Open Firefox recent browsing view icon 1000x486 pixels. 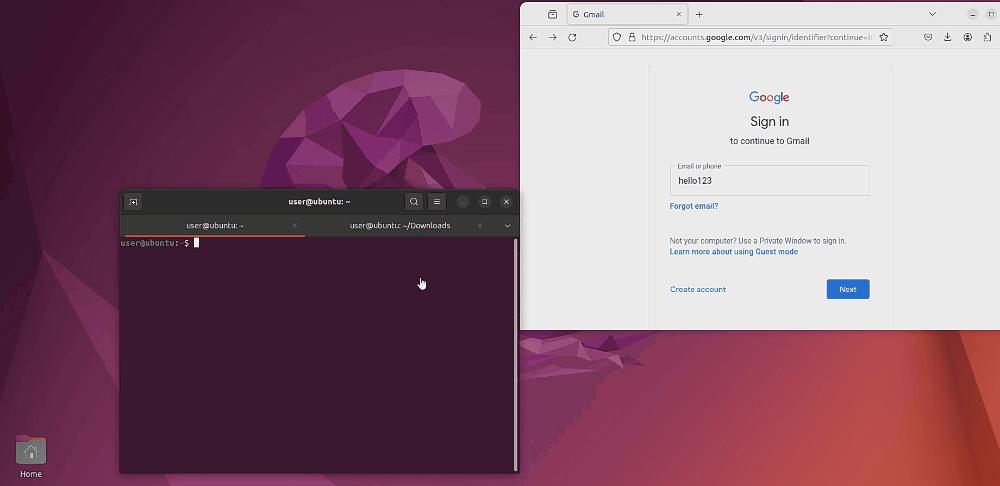tap(552, 14)
